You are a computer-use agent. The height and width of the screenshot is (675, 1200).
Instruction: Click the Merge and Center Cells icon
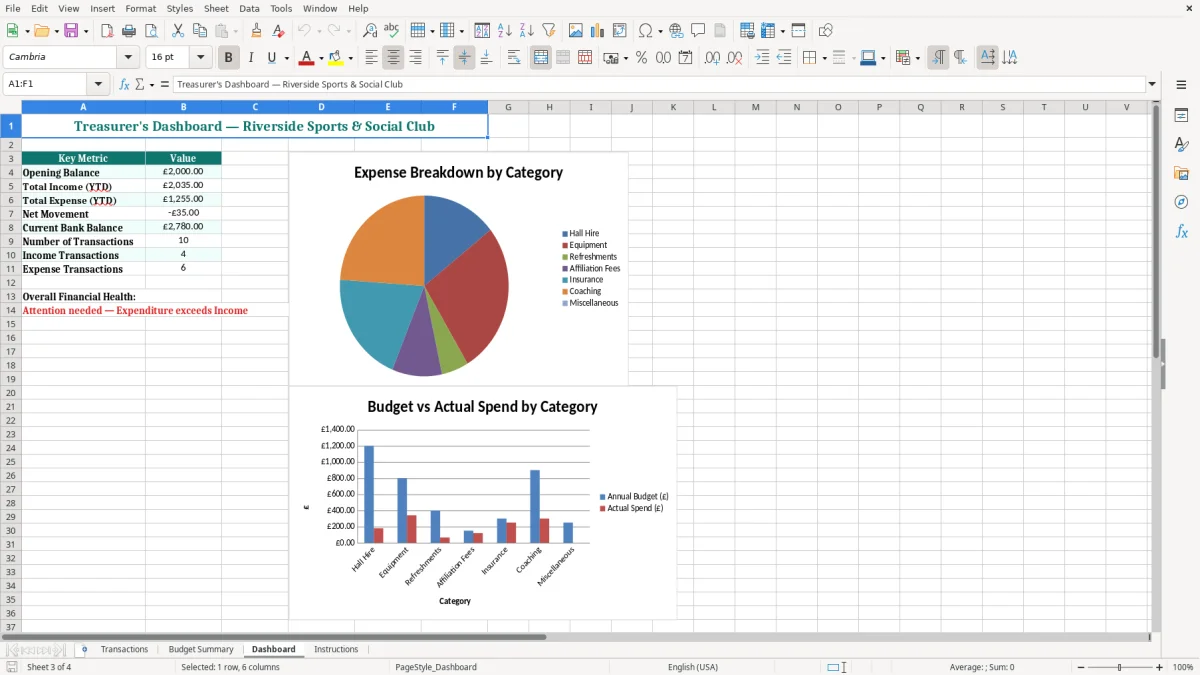pos(541,58)
